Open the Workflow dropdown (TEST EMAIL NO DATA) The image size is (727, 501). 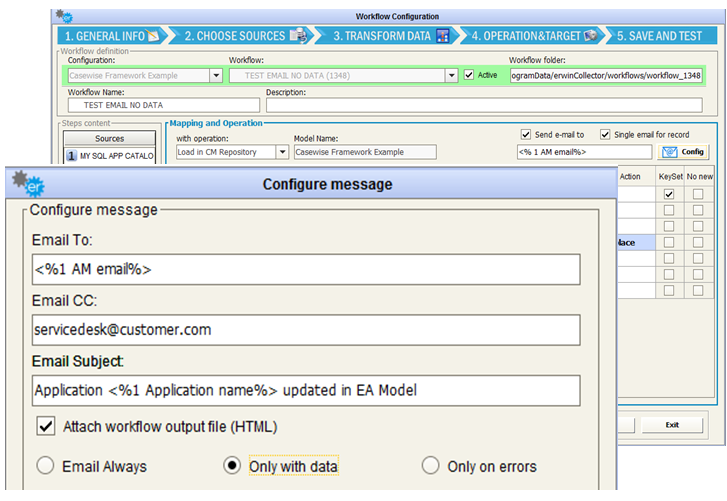tap(452, 76)
